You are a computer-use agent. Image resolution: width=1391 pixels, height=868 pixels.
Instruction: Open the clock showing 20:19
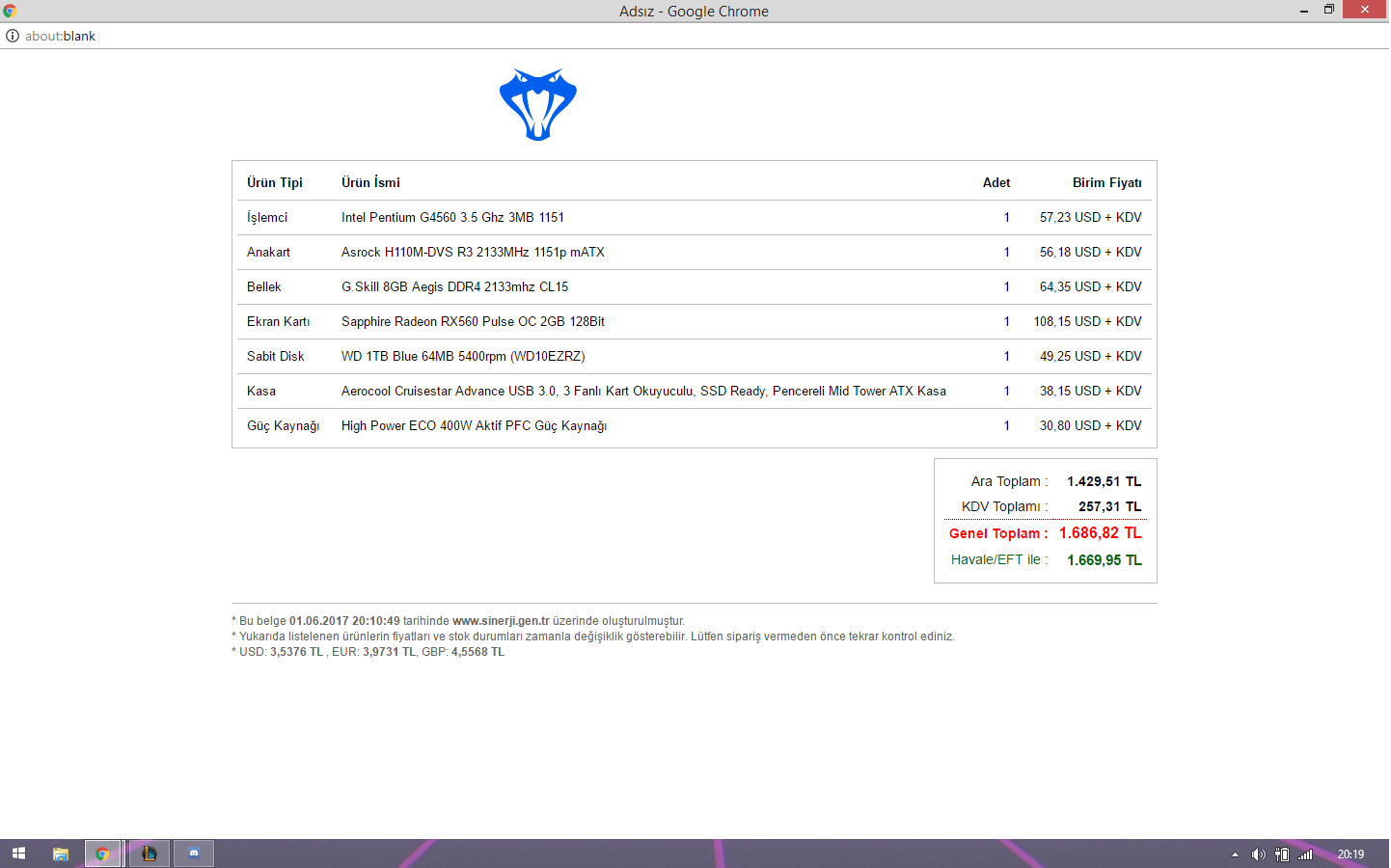[1350, 854]
